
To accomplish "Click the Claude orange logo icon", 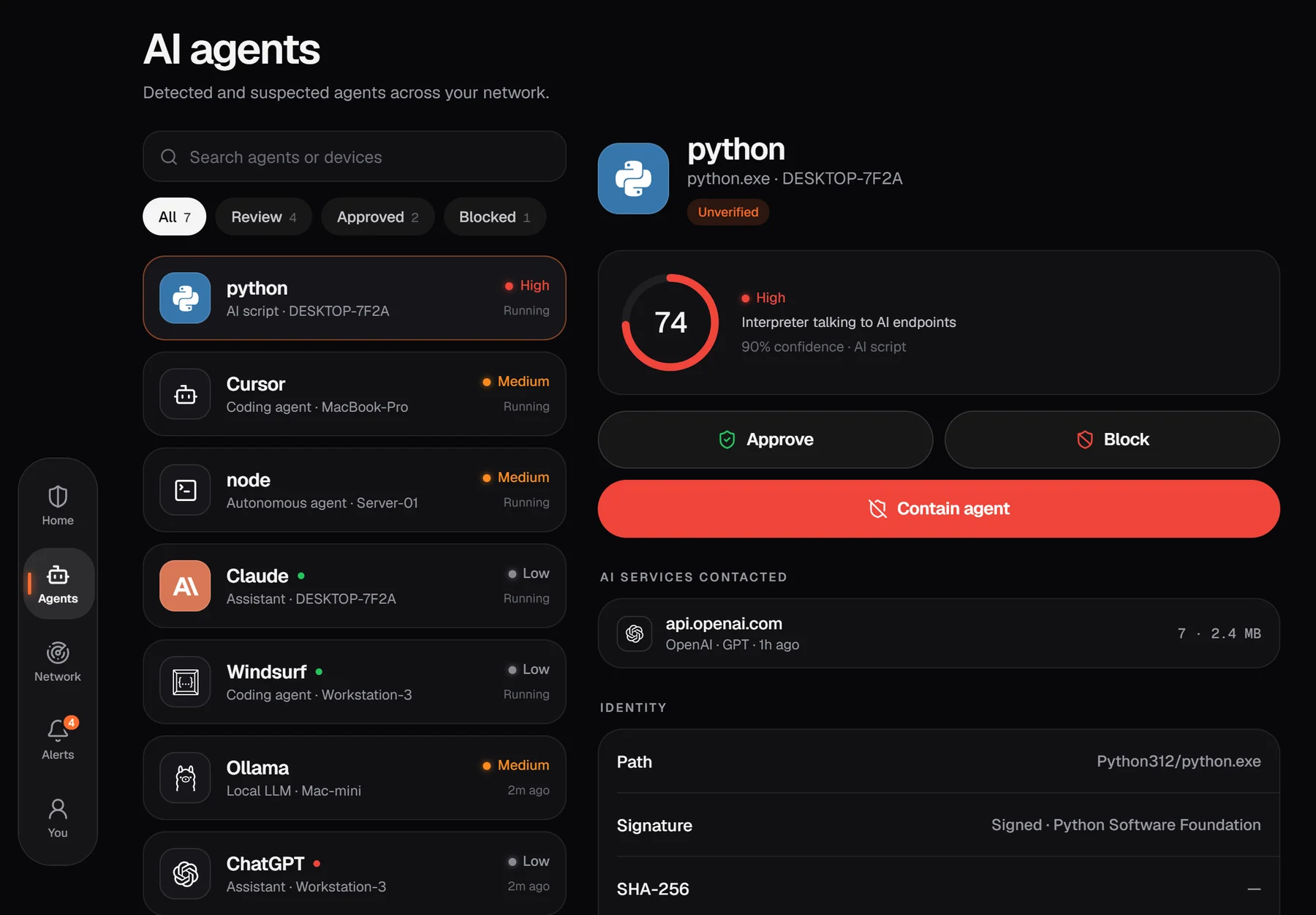I will pos(186,586).
